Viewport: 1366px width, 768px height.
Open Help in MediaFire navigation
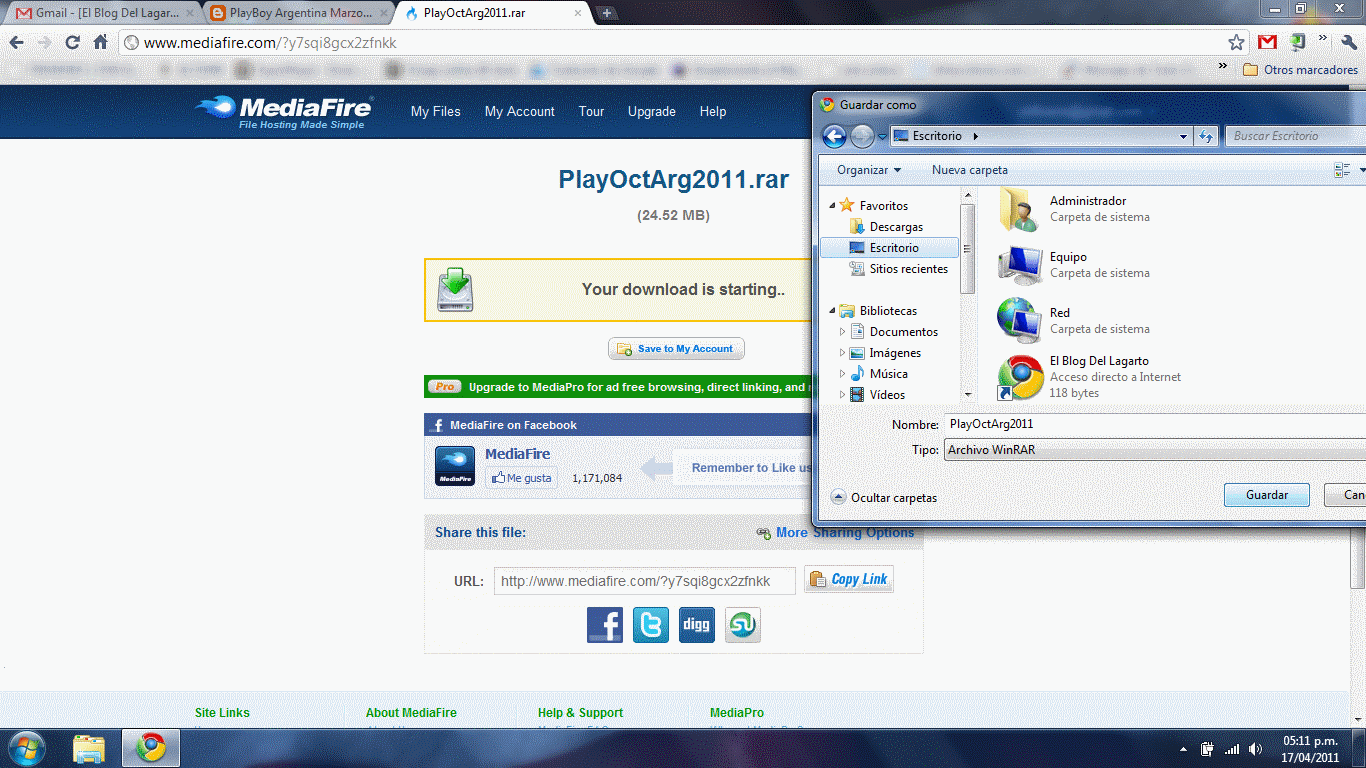[x=713, y=112]
